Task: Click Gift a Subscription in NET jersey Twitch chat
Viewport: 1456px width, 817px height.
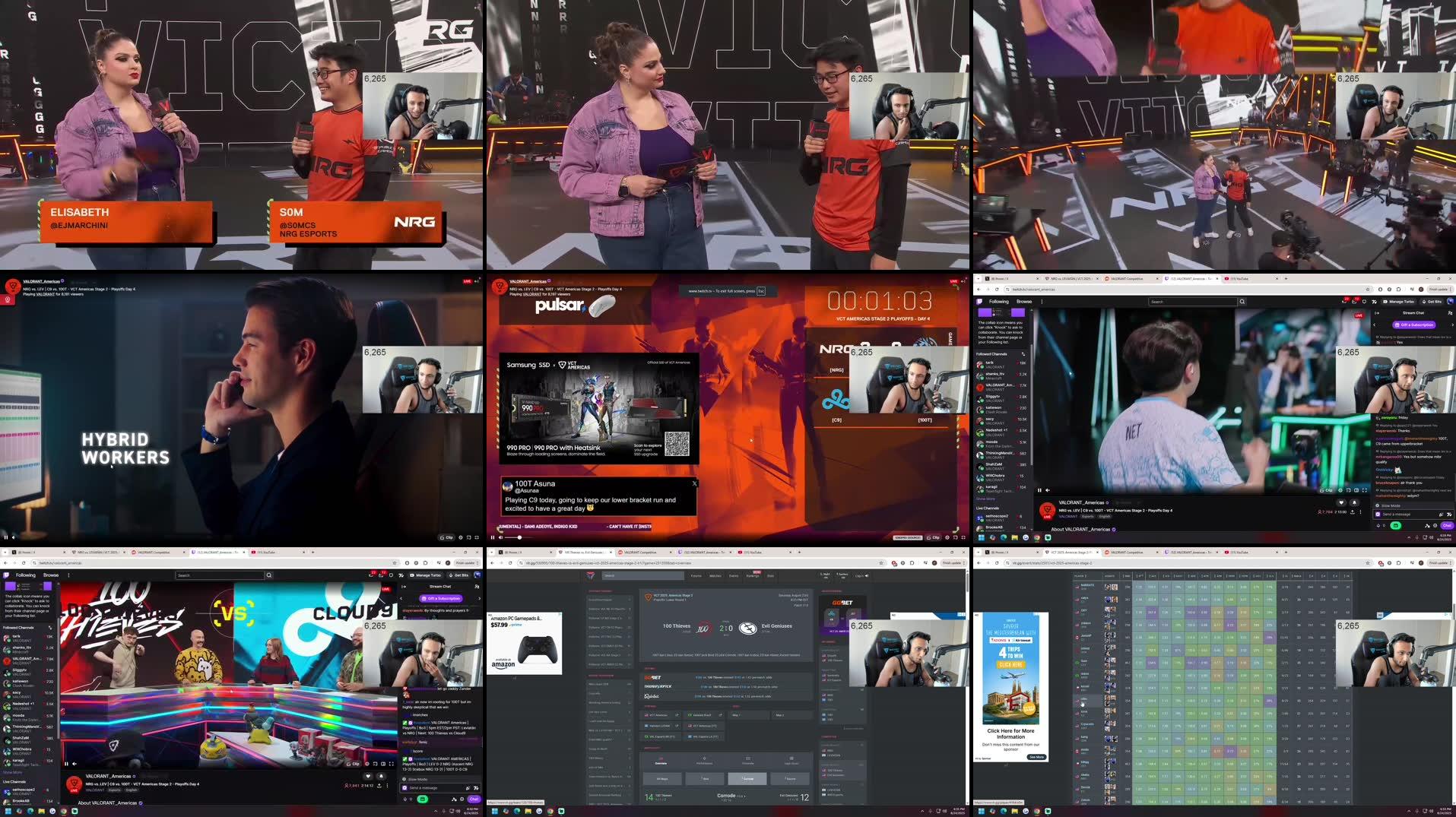Action: [x=1414, y=325]
